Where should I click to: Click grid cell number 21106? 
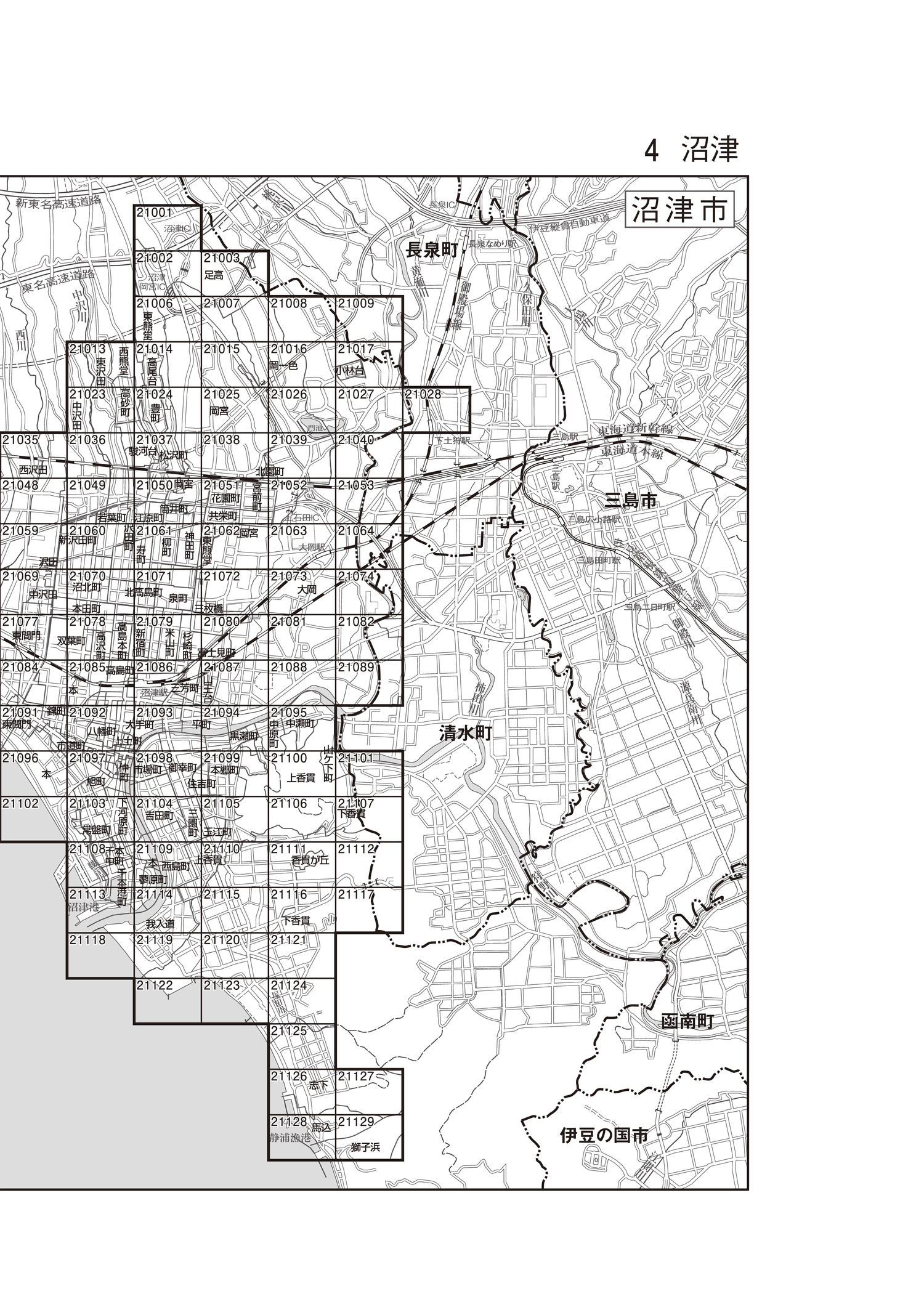click(x=289, y=804)
